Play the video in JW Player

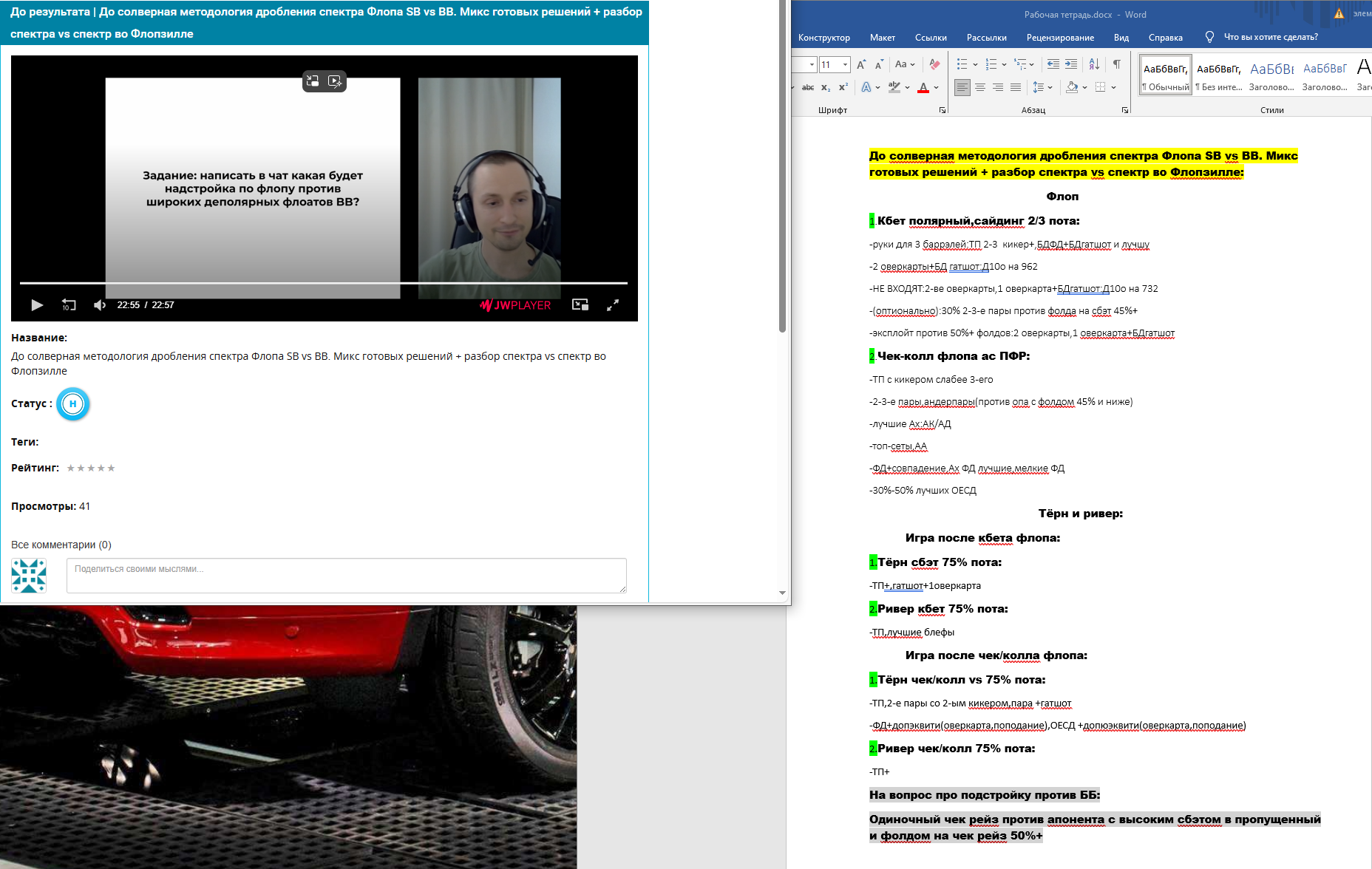pos(37,305)
